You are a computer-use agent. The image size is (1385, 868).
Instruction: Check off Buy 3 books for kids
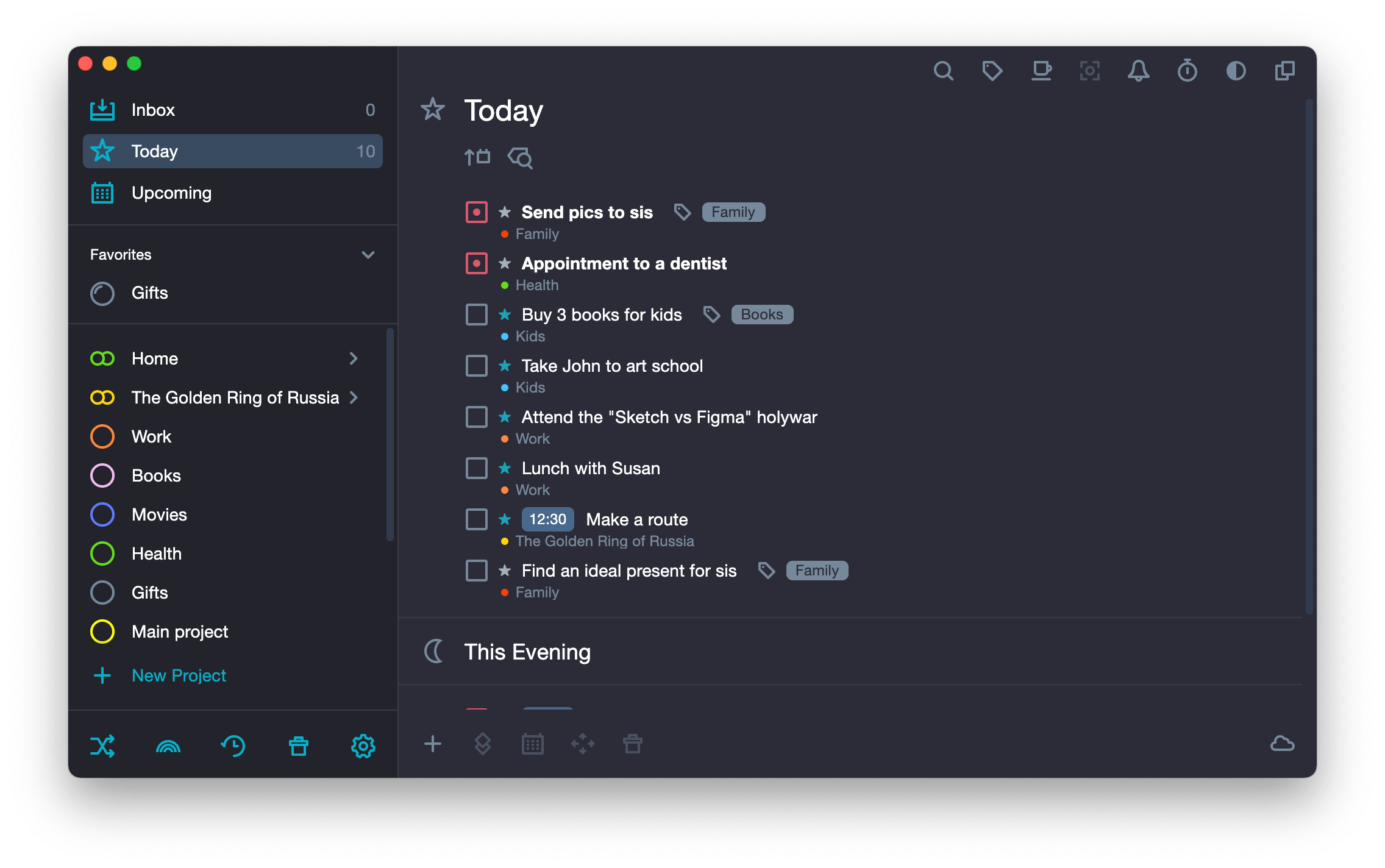coord(477,315)
